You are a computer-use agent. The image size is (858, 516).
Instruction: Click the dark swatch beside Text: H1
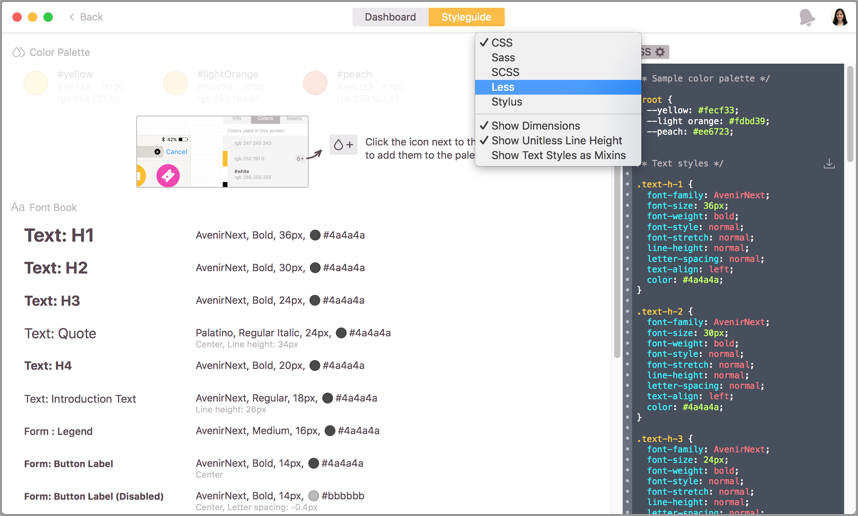[x=315, y=236]
